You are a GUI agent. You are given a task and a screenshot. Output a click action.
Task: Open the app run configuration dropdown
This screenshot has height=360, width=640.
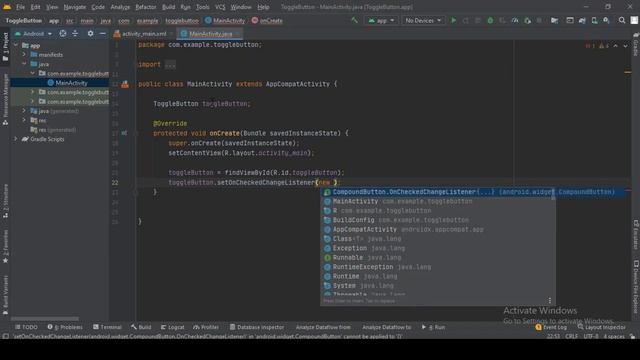click(x=381, y=20)
